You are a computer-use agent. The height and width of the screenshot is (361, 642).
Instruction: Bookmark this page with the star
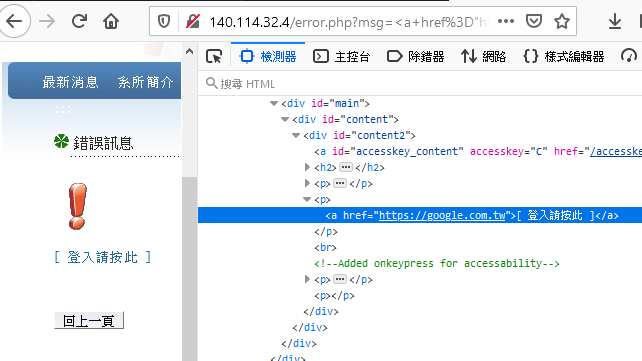562,21
